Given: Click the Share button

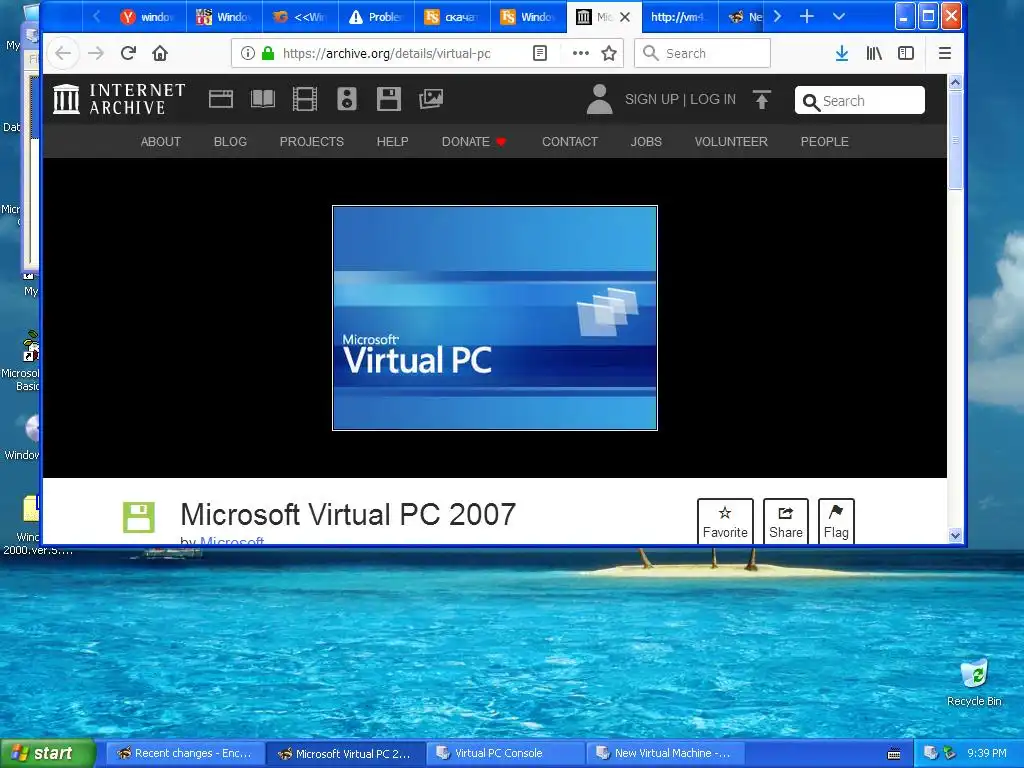Looking at the screenshot, I should (786, 521).
